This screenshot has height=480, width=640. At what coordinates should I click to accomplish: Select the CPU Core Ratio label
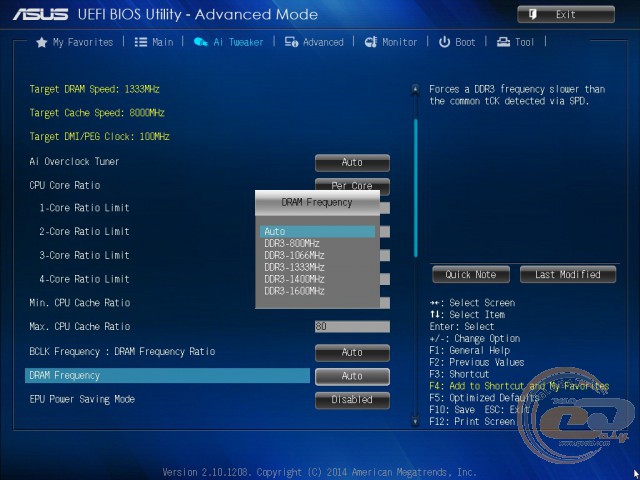64,185
